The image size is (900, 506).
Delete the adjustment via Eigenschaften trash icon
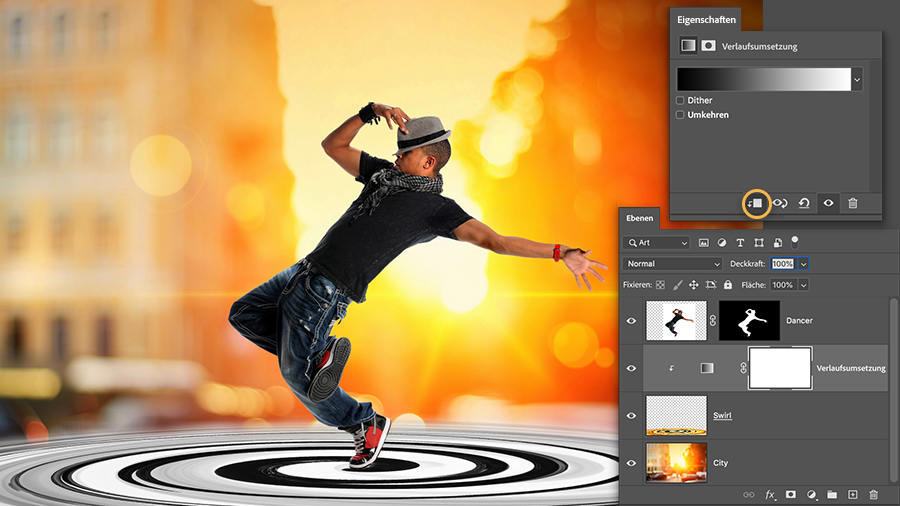[x=853, y=203]
